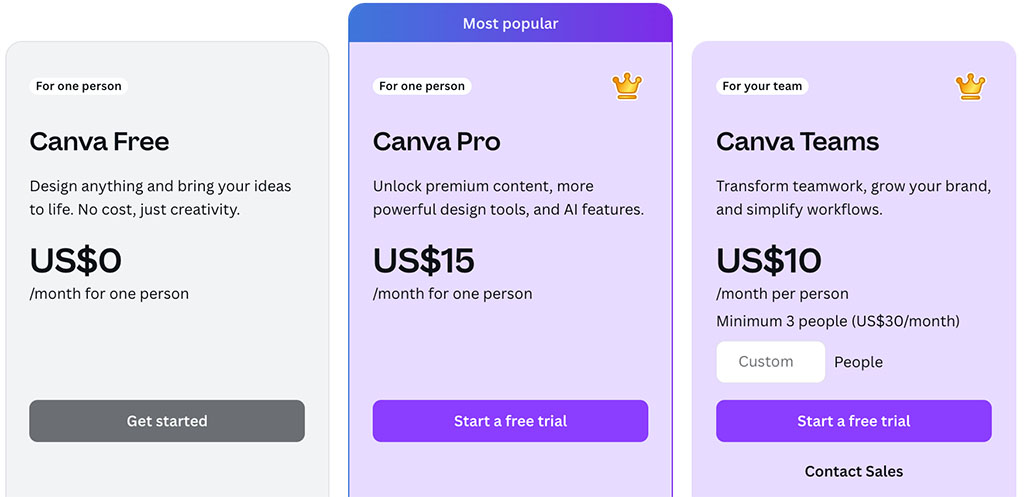
Task: Click the For one person badge on Pro
Action: pos(422,86)
